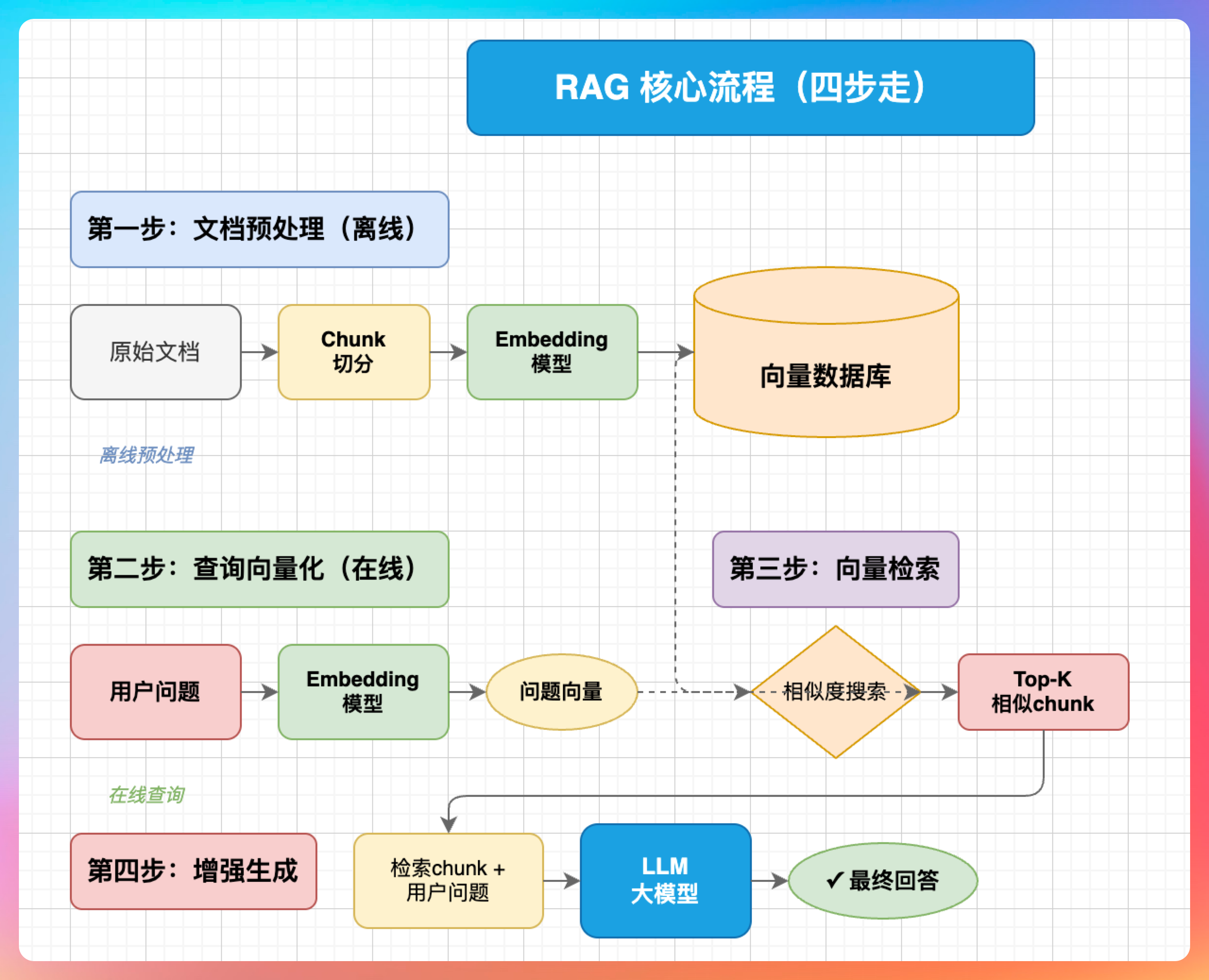Select the Chunk 切分 yellow box

[354, 352]
